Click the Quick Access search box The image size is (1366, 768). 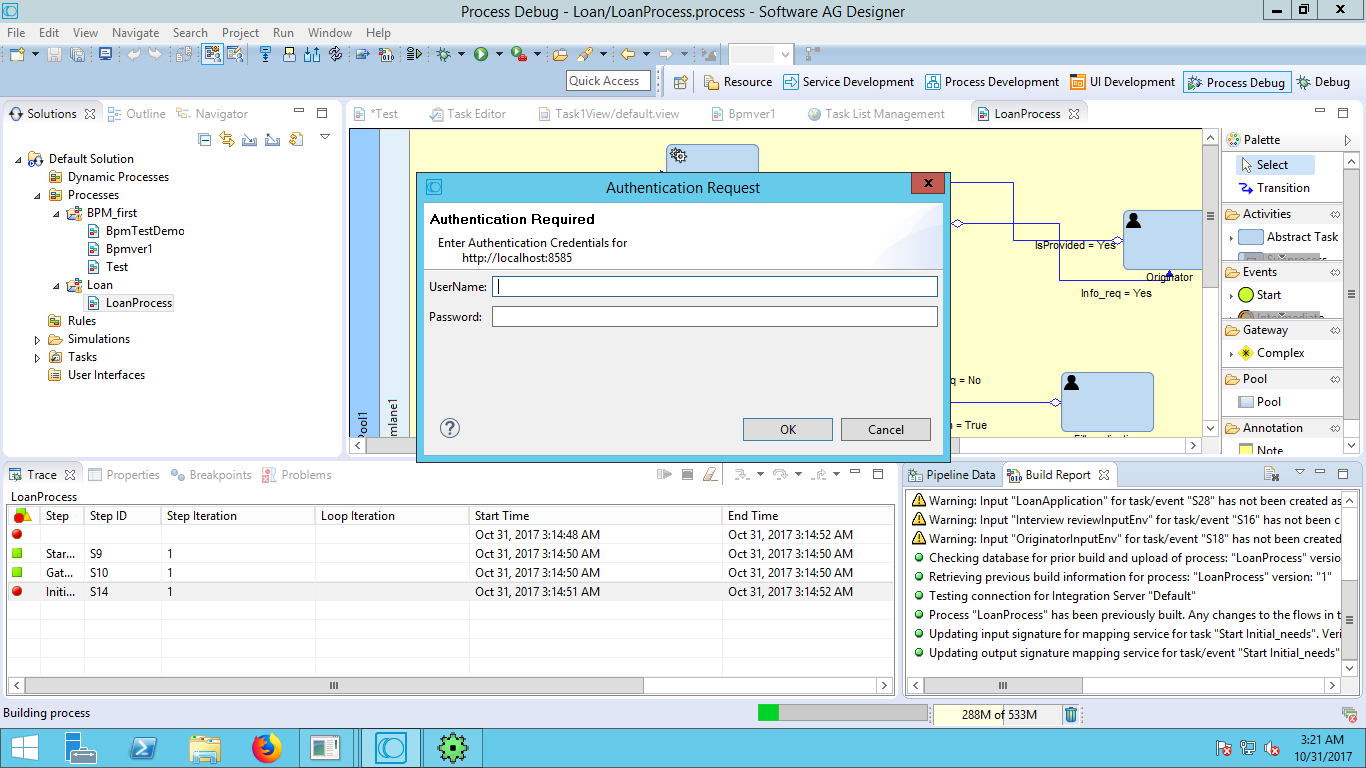tap(608, 81)
